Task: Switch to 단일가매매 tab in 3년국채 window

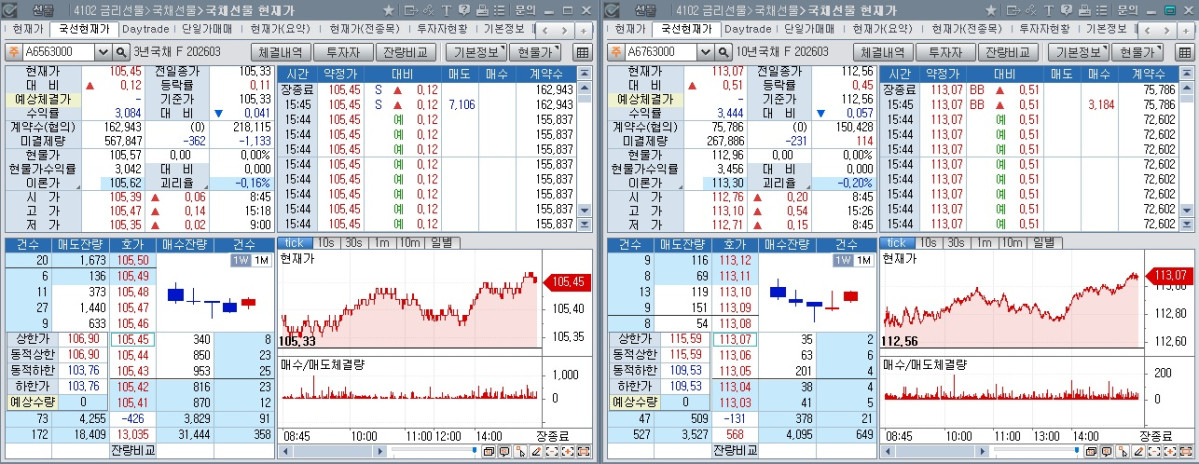Action: click(208, 29)
